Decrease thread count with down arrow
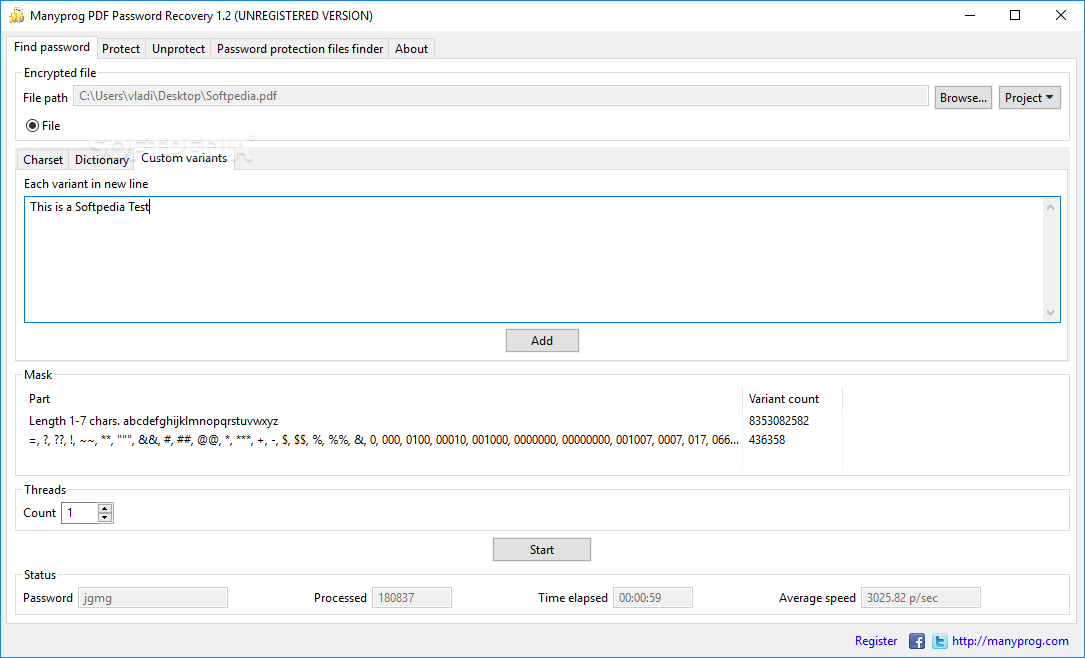Image resolution: width=1085 pixels, height=658 pixels. 105,517
